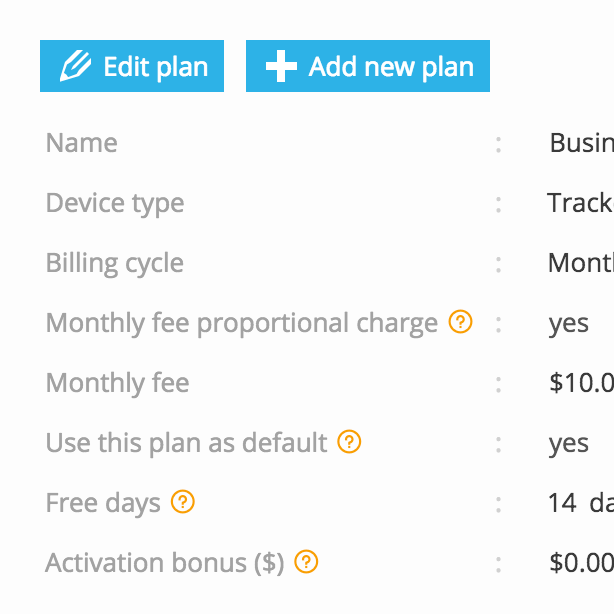Select the Device type label
This screenshot has height=614, width=614.
click(115, 203)
